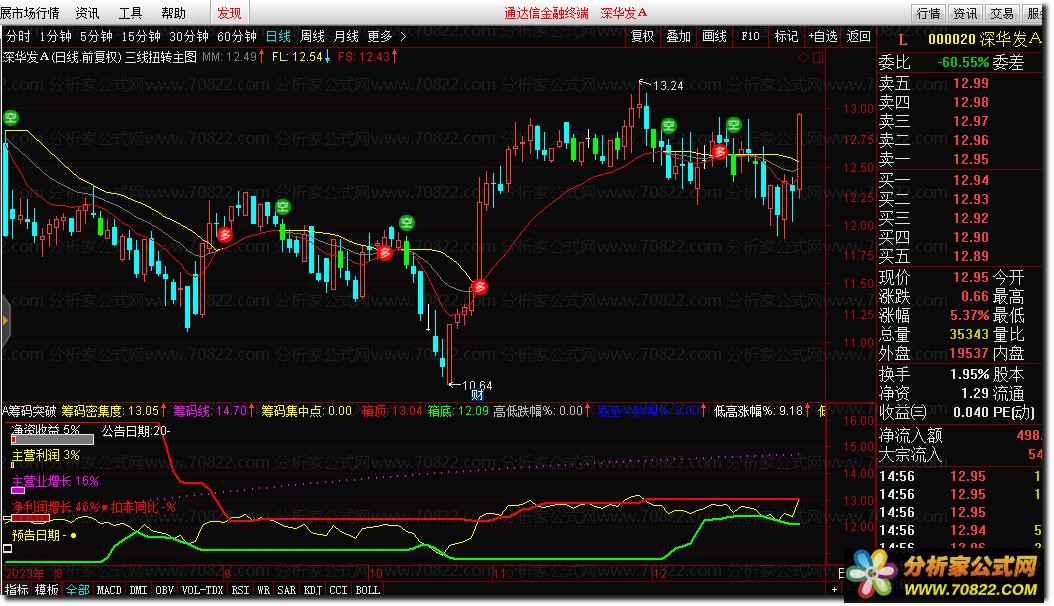The image size is (1054, 606).
Task: Click the 复权 button
Action: click(643, 36)
